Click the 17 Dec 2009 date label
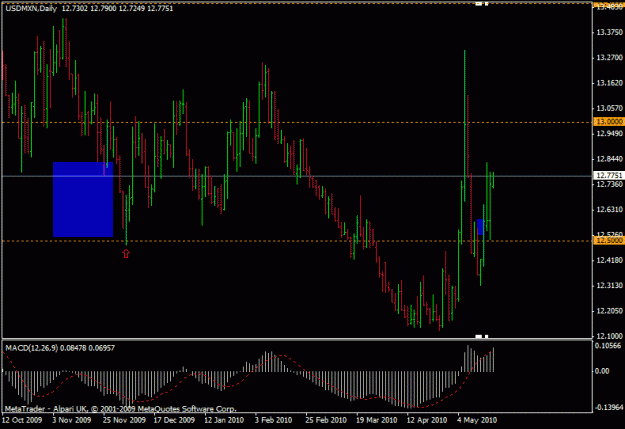The width and height of the screenshot is (625, 429). (174, 420)
